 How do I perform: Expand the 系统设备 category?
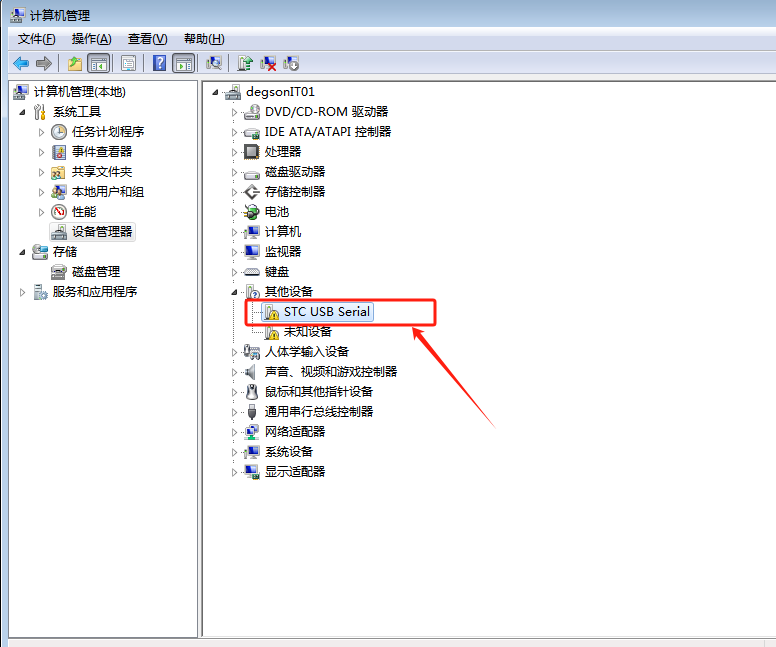pyautogui.click(x=234, y=452)
